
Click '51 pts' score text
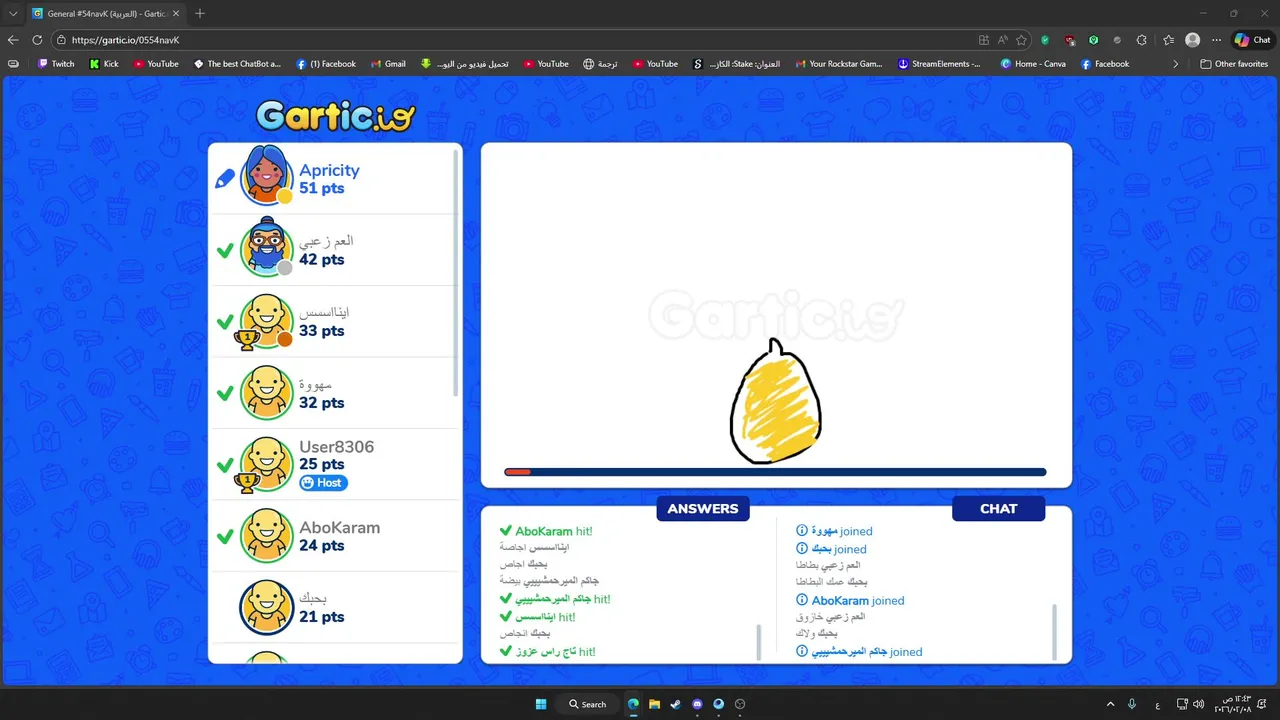tap(321, 188)
